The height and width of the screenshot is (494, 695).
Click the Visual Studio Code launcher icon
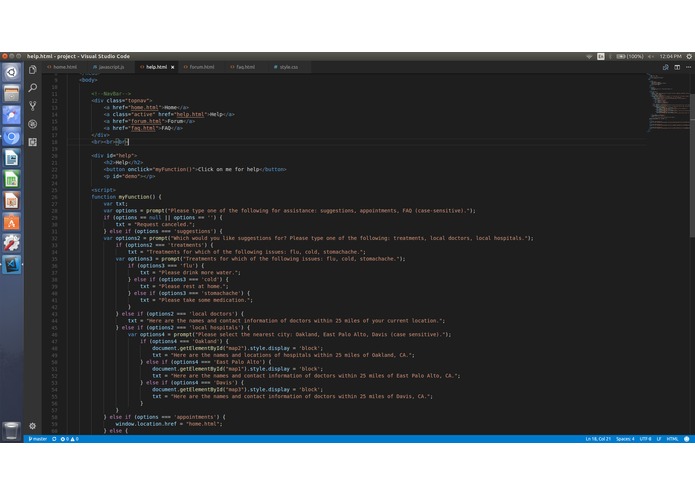12,265
